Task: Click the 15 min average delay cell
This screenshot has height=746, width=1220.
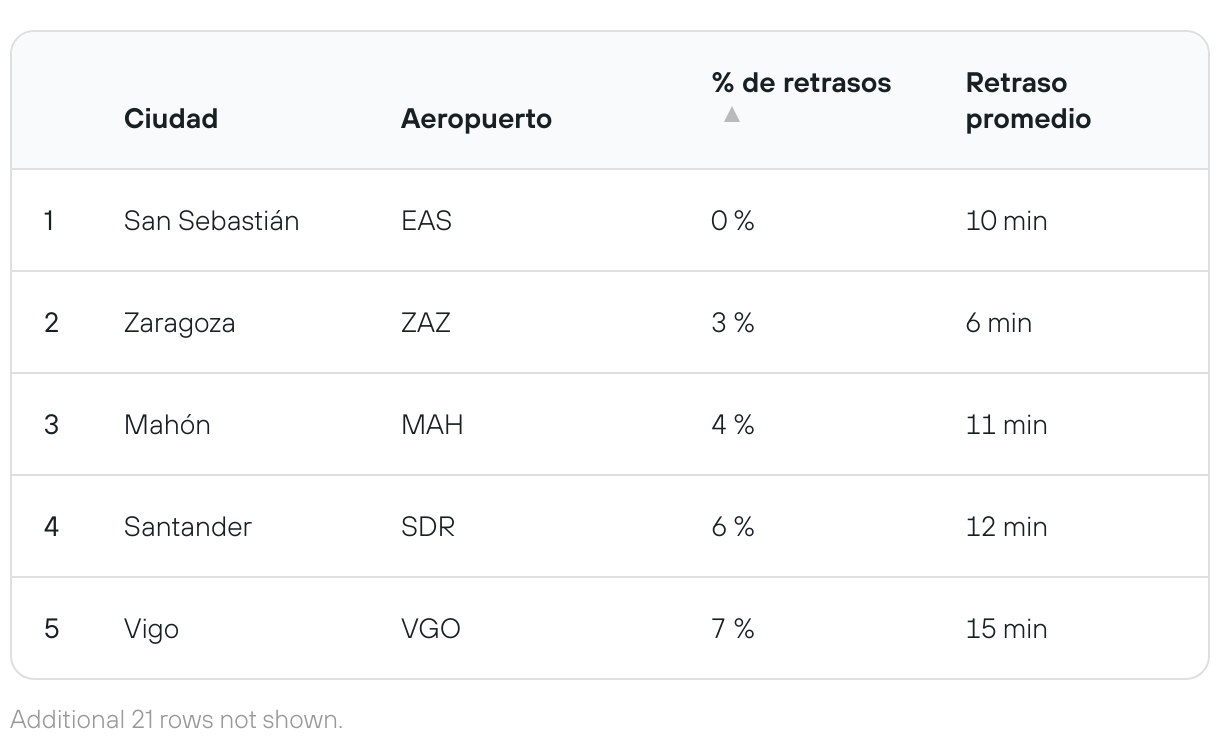Action: (1006, 629)
